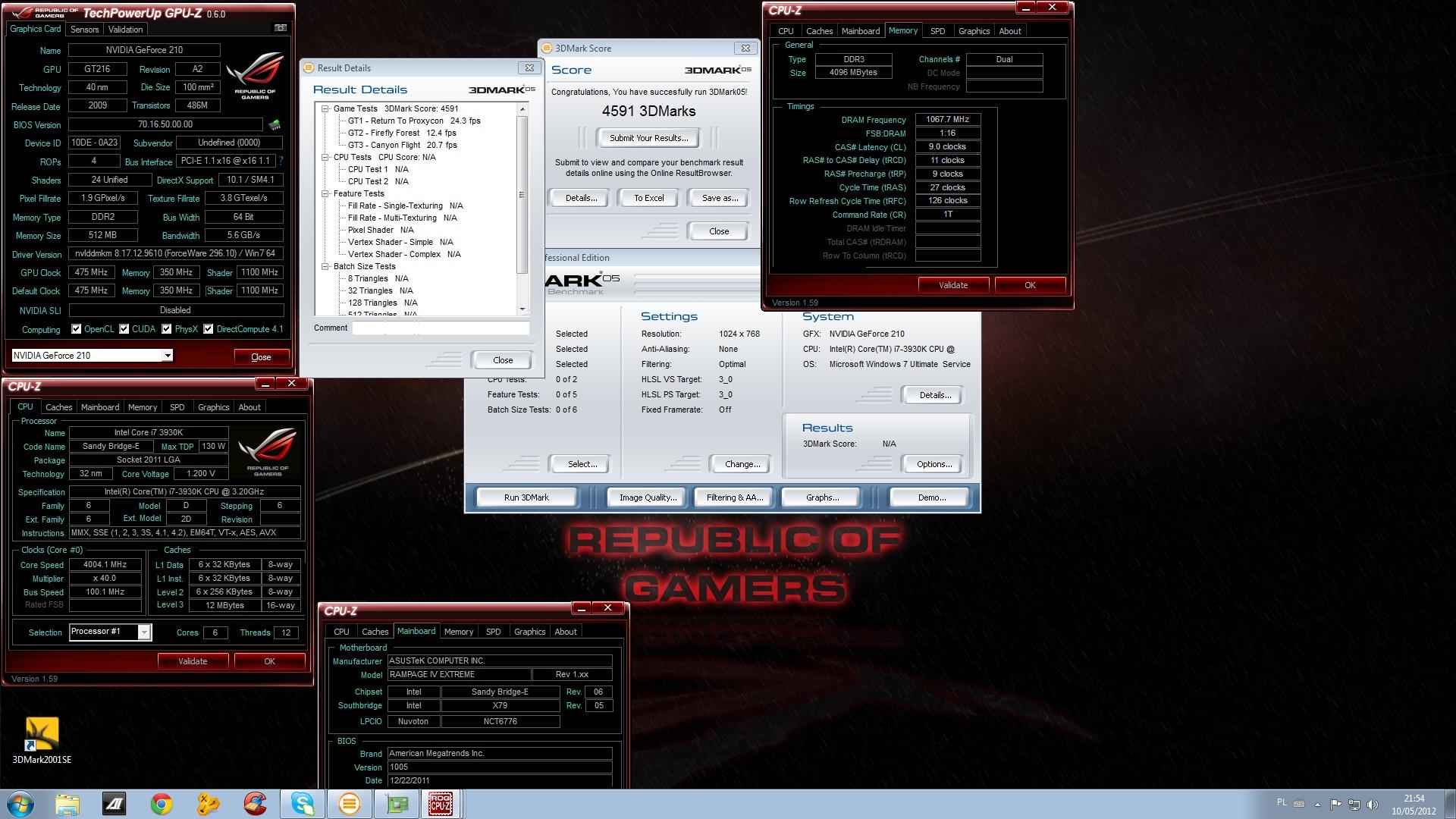Click Validate in CPU-Z Memory window

point(953,285)
